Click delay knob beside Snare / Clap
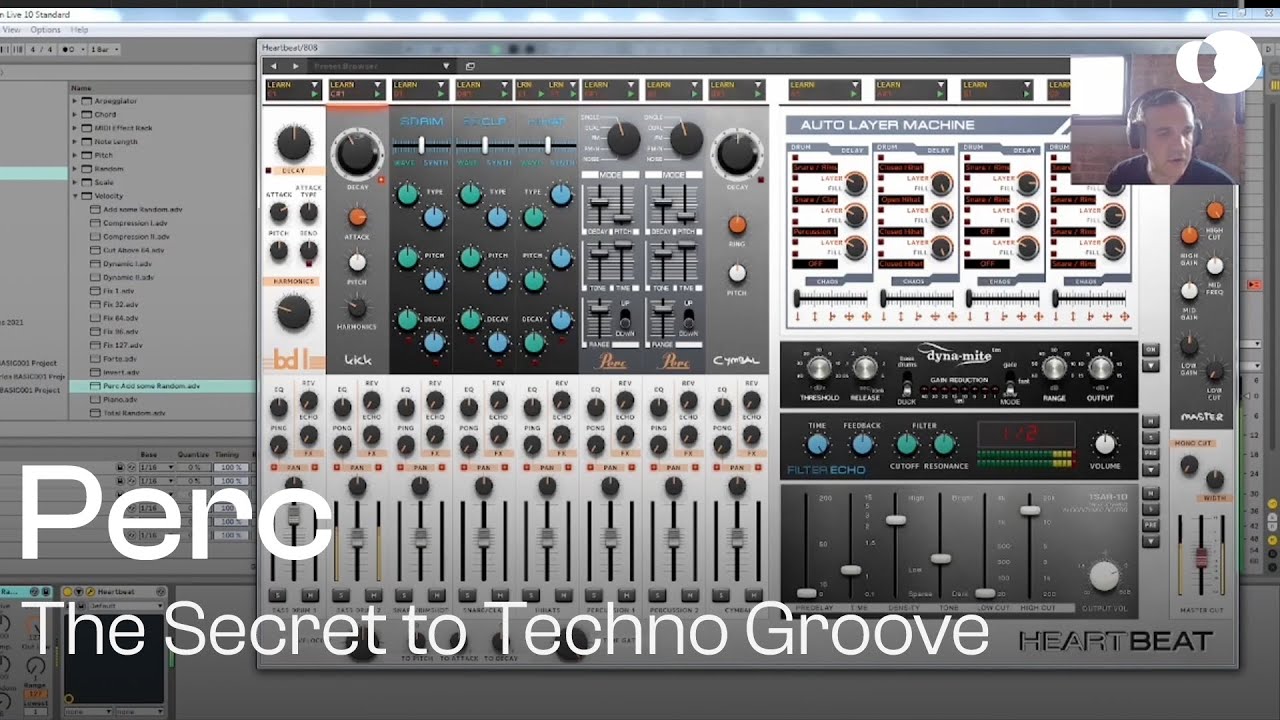Image resolution: width=1280 pixels, height=720 pixels. [x=855, y=215]
